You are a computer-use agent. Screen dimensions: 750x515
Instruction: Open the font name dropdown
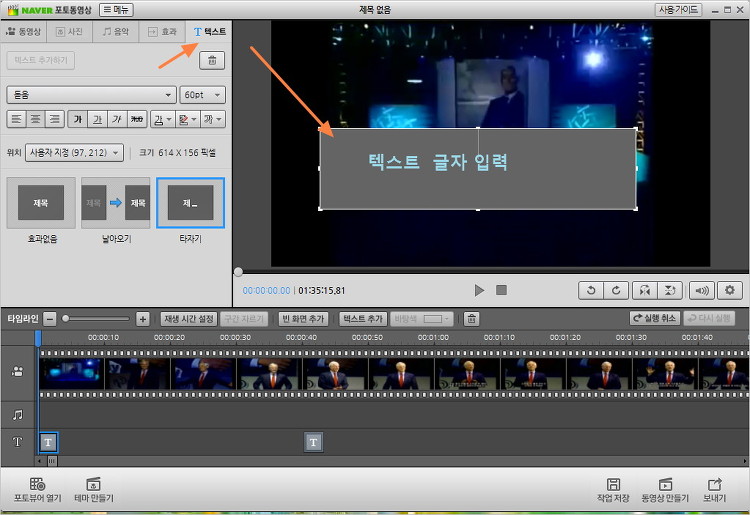pos(90,95)
